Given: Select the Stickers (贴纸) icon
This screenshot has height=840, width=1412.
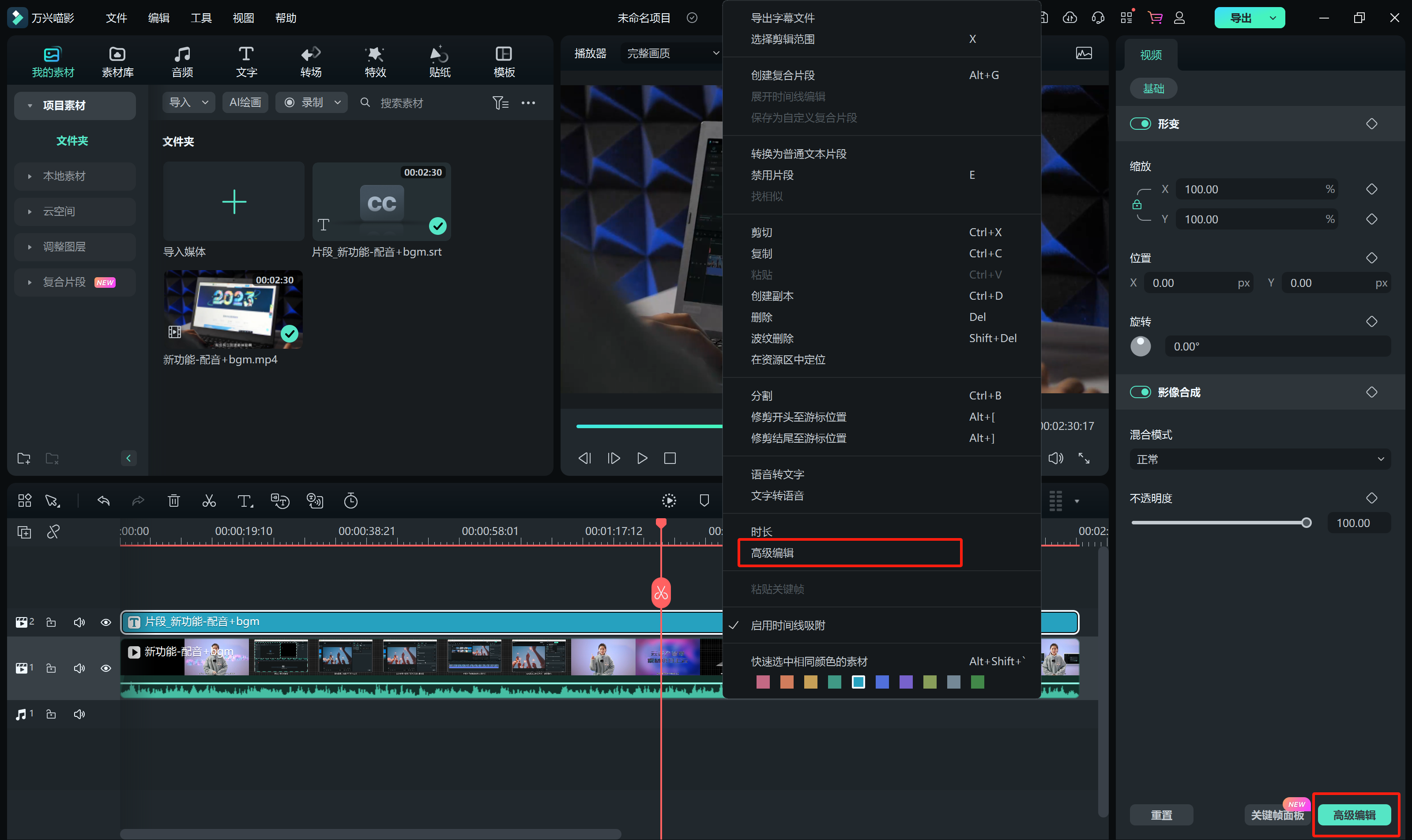Looking at the screenshot, I should (x=439, y=61).
